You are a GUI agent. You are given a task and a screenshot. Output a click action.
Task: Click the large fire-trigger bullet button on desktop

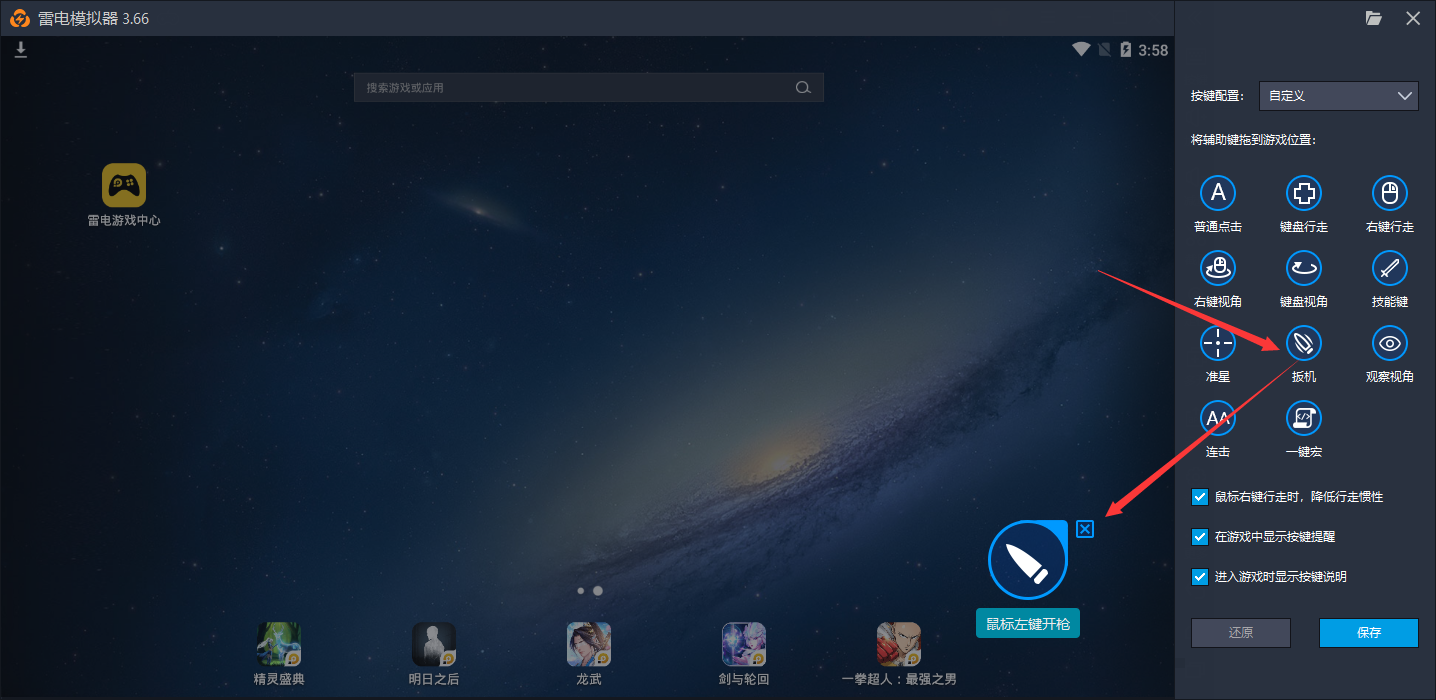tap(1028, 560)
